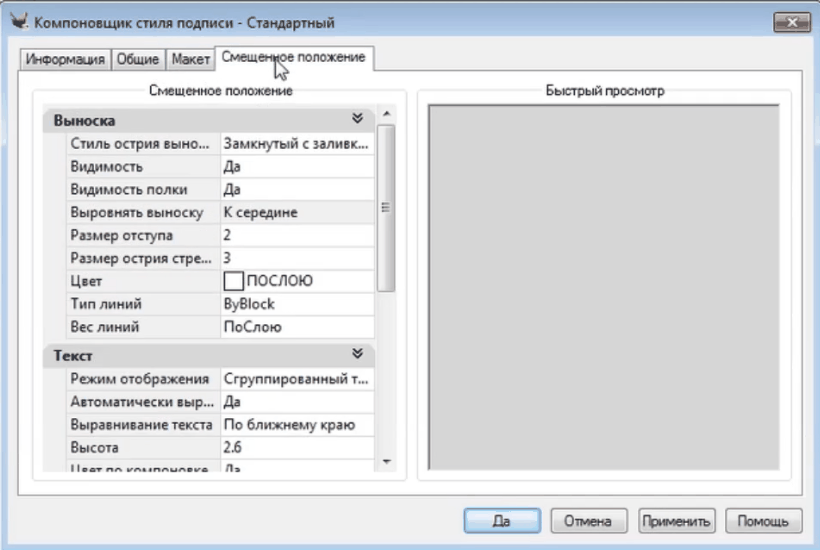Open the Общие tab
820x550 pixels.
click(138, 59)
